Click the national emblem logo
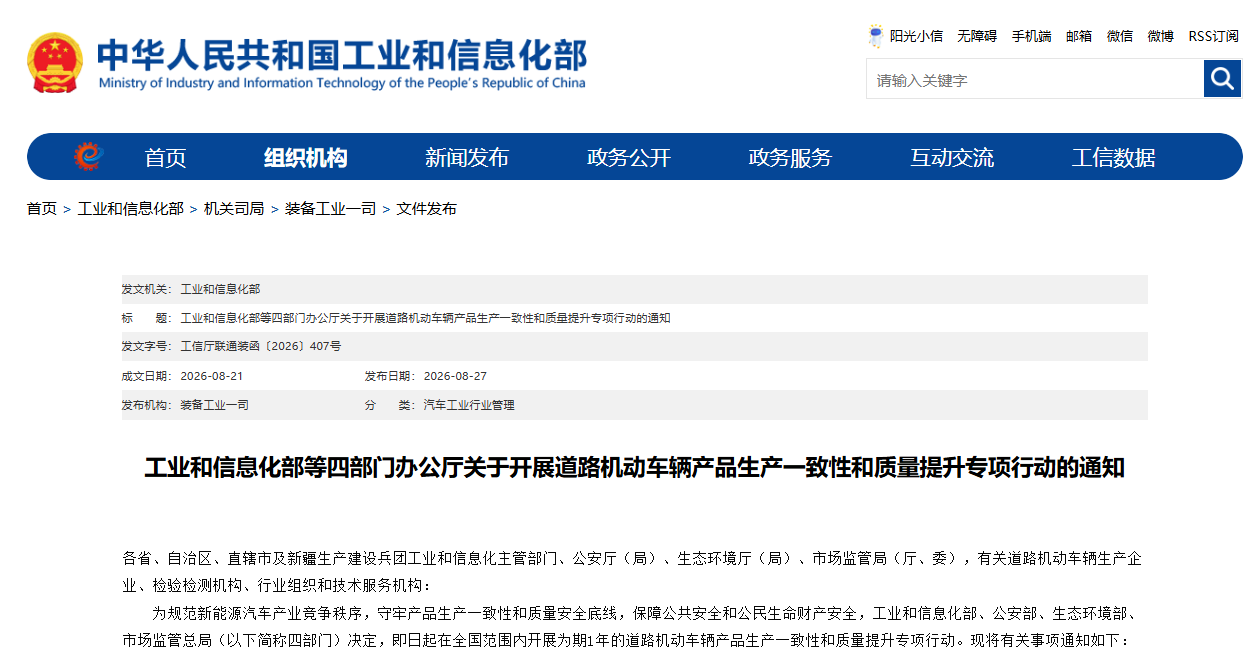The height and width of the screenshot is (657, 1259). point(56,63)
